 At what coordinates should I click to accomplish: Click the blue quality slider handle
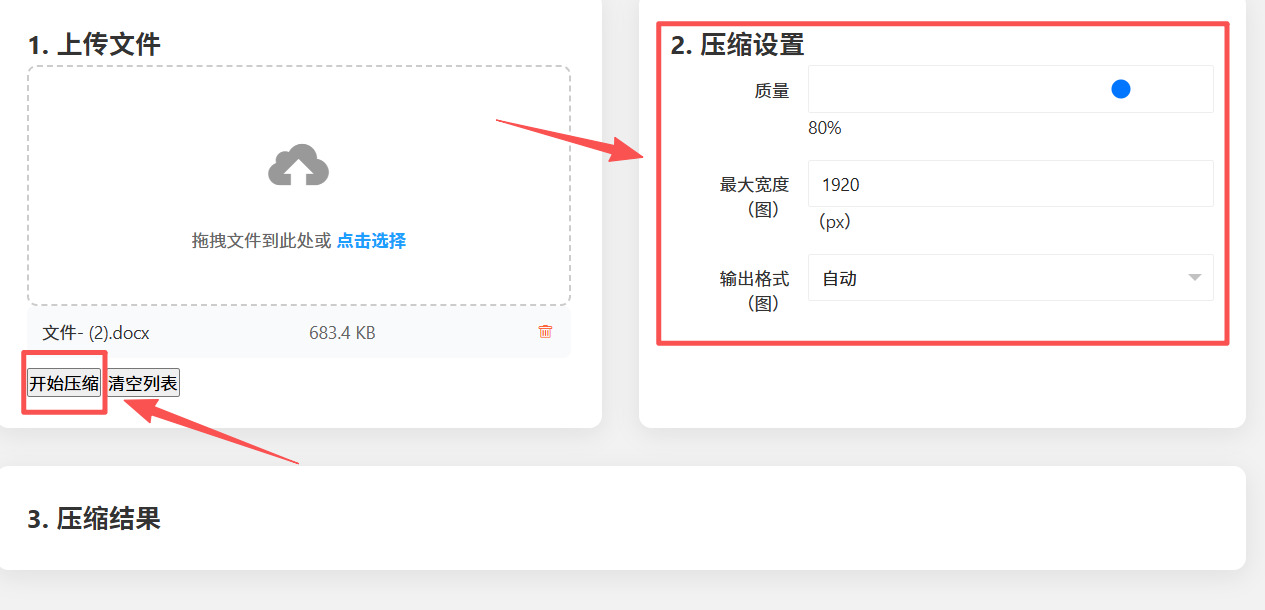pos(1121,89)
